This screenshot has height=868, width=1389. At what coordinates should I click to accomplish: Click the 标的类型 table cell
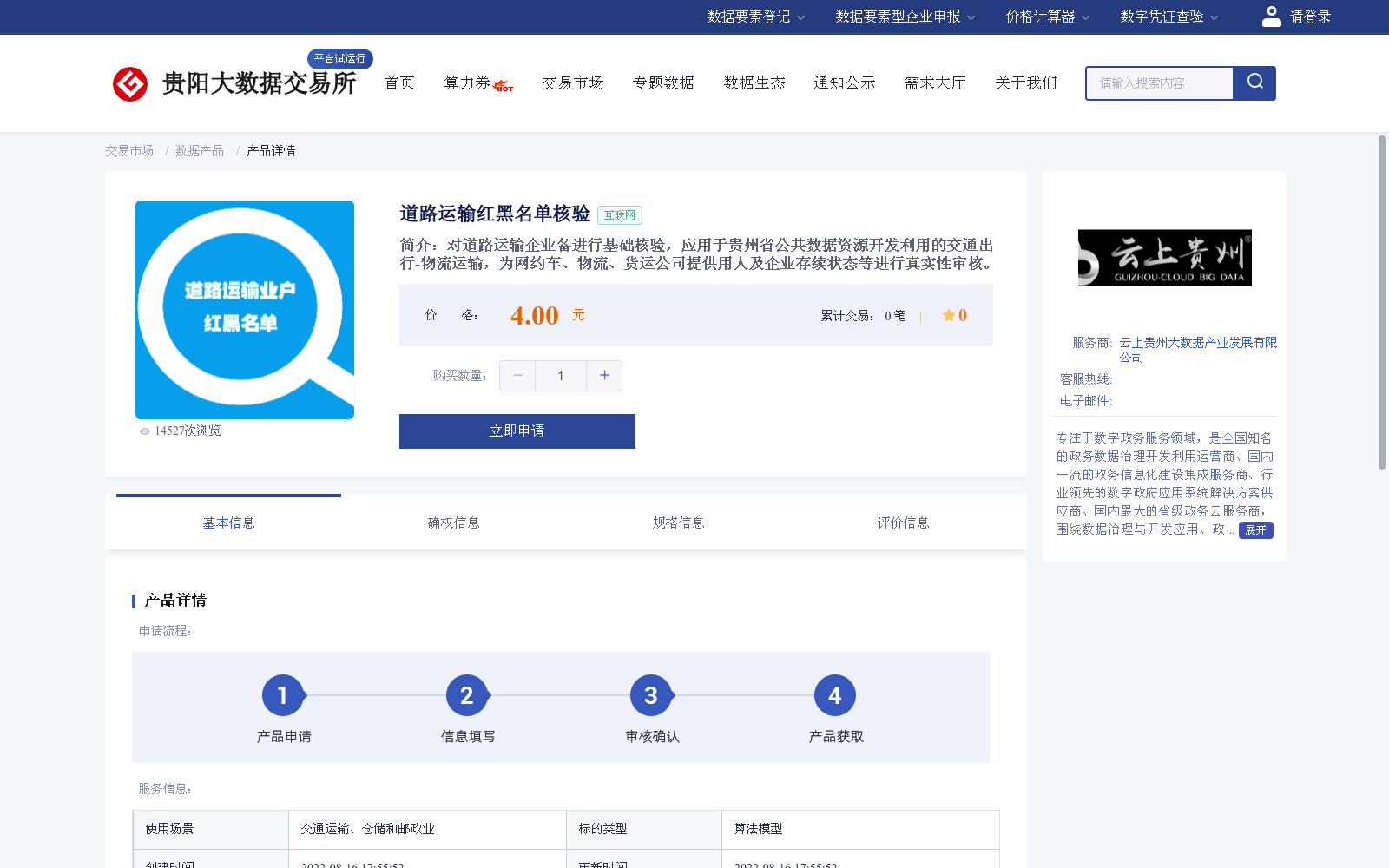coord(644,829)
